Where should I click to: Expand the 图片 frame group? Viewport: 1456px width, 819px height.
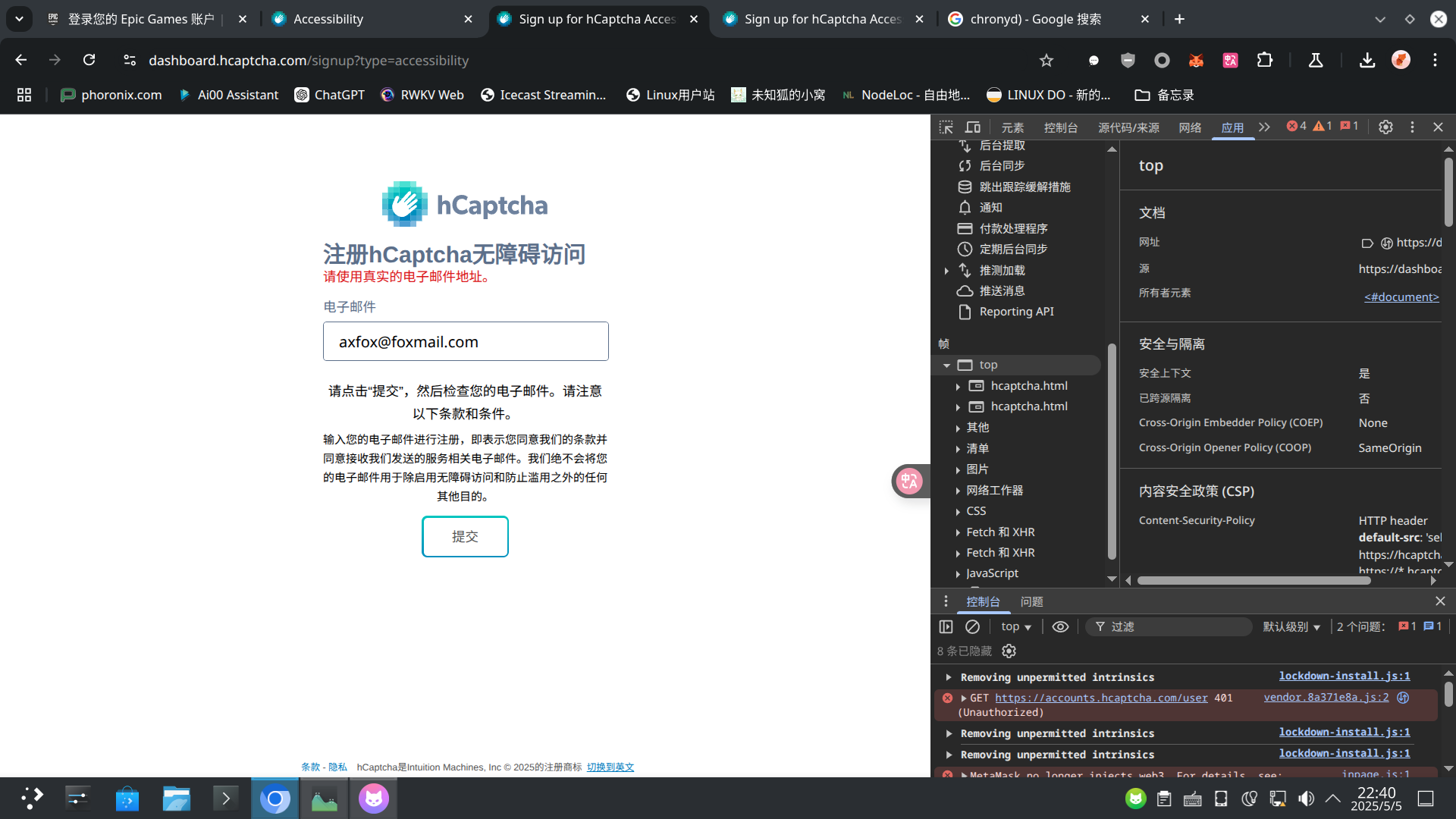click(x=958, y=470)
